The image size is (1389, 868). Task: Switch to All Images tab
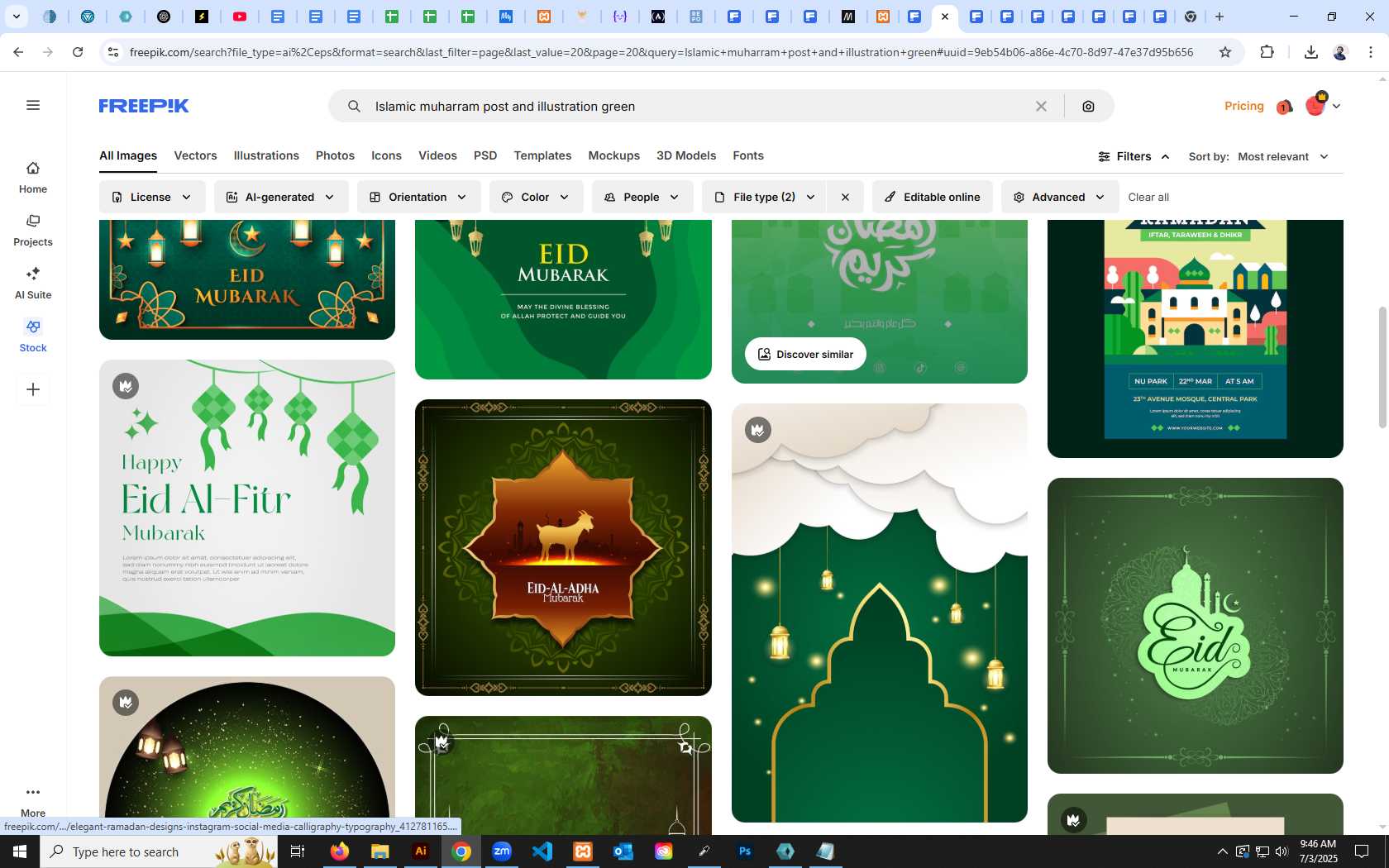tap(128, 155)
